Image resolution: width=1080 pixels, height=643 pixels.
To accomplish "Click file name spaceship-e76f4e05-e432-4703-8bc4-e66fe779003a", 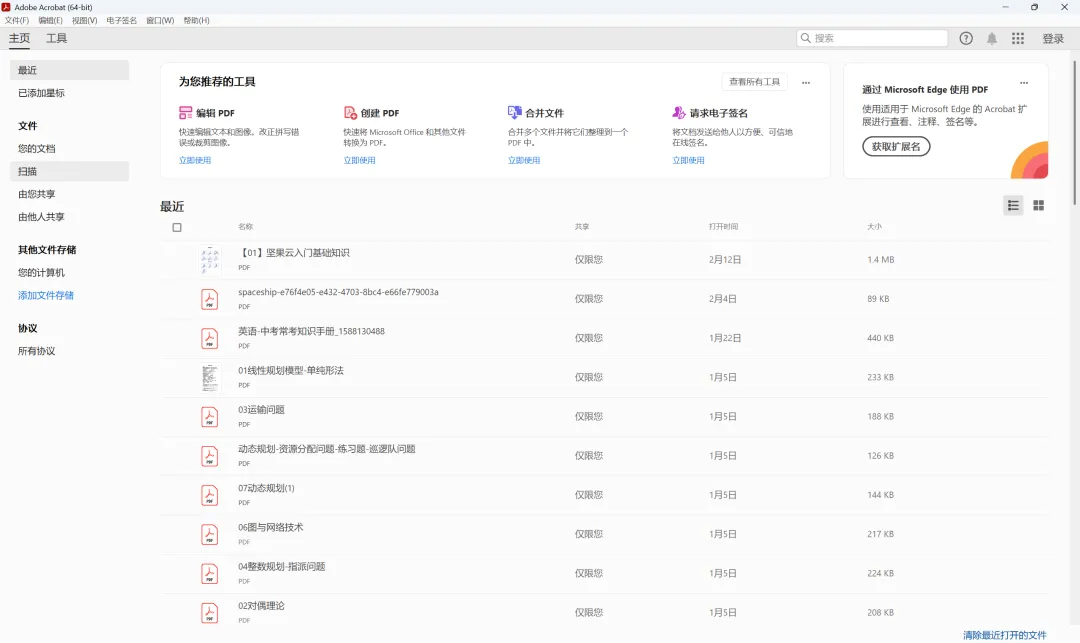I will click(338, 292).
